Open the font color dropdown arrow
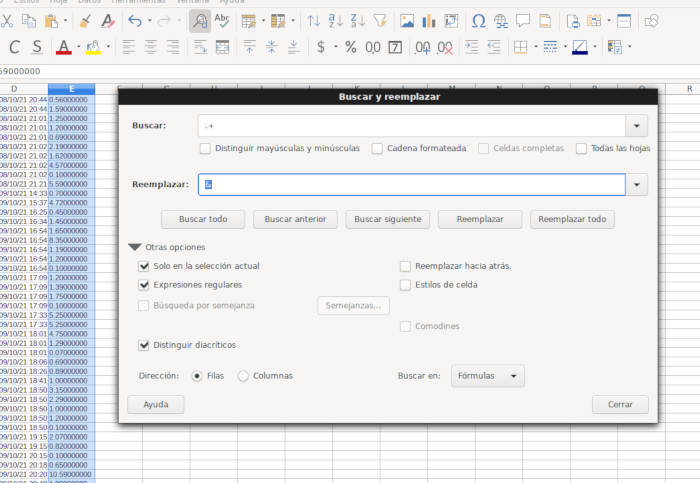The image size is (700, 483). point(79,46)
